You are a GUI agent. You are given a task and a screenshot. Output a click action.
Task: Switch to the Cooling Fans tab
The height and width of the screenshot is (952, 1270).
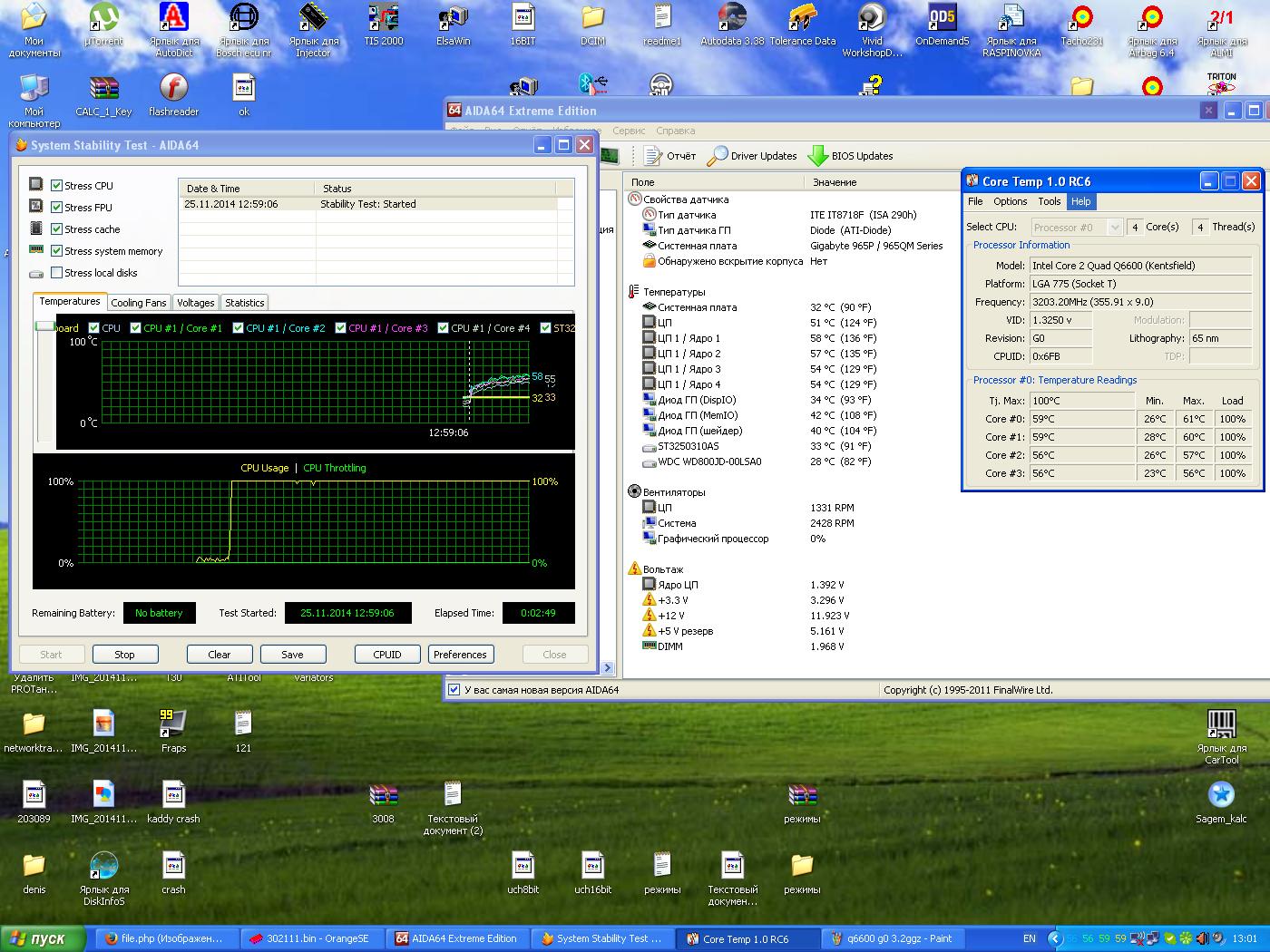point(139,303)
